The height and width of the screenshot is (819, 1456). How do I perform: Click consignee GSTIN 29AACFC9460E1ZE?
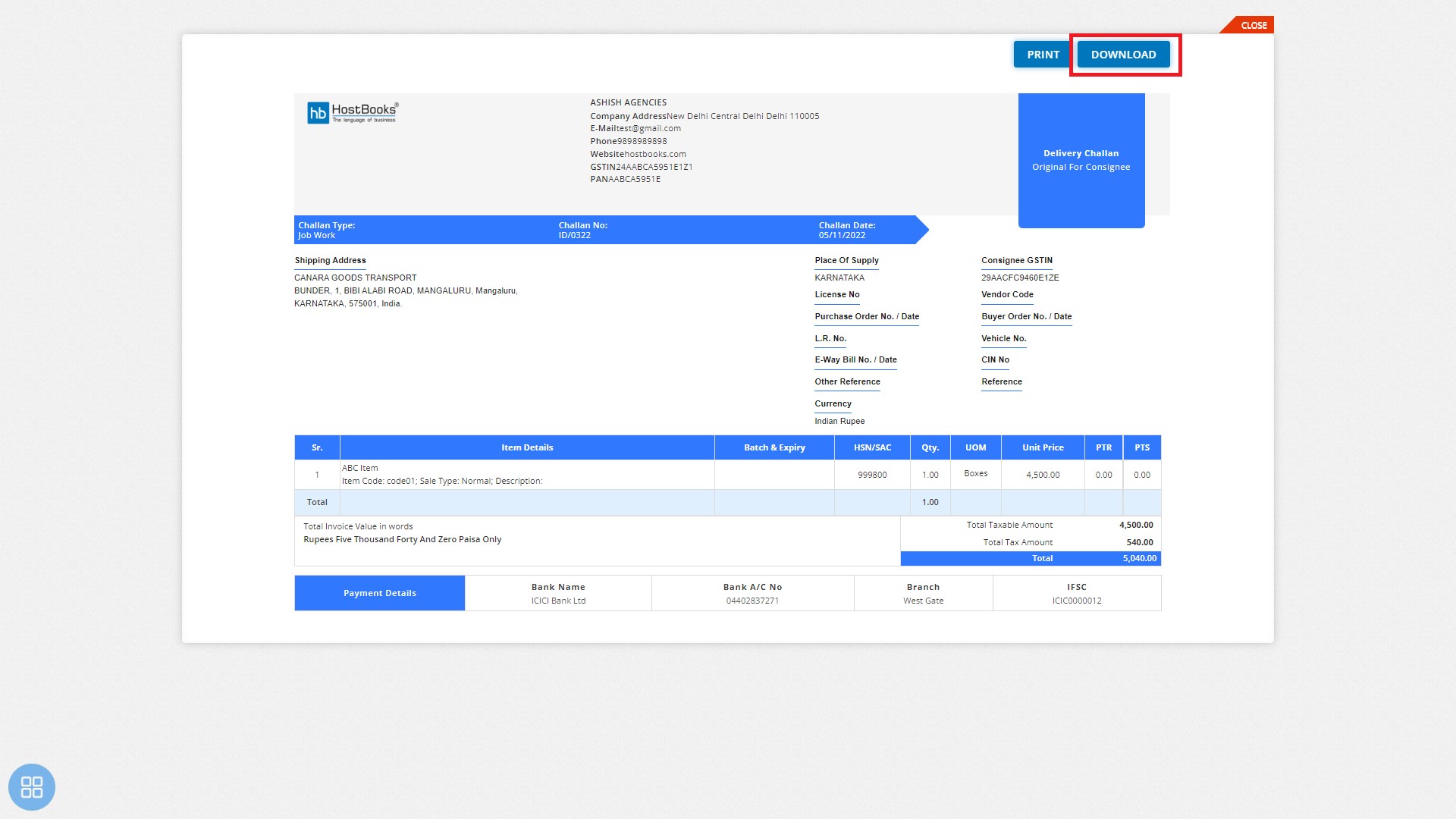[x=1020, y=278]
